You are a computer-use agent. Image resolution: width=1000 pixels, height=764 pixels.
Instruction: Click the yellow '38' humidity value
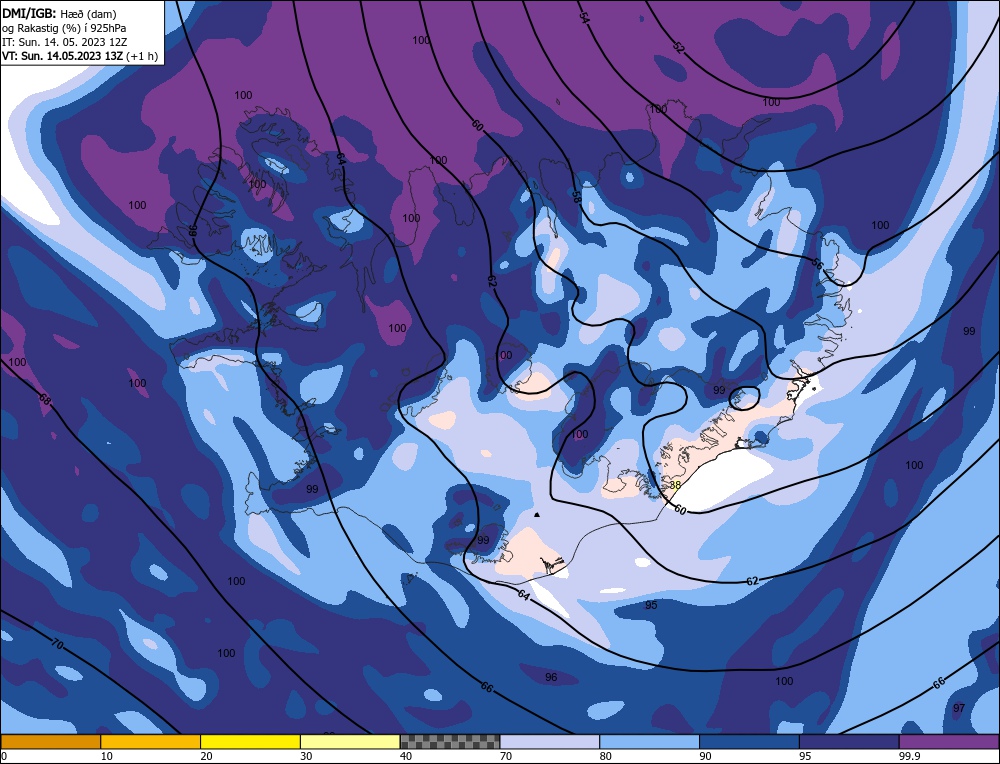pos(675,485)
